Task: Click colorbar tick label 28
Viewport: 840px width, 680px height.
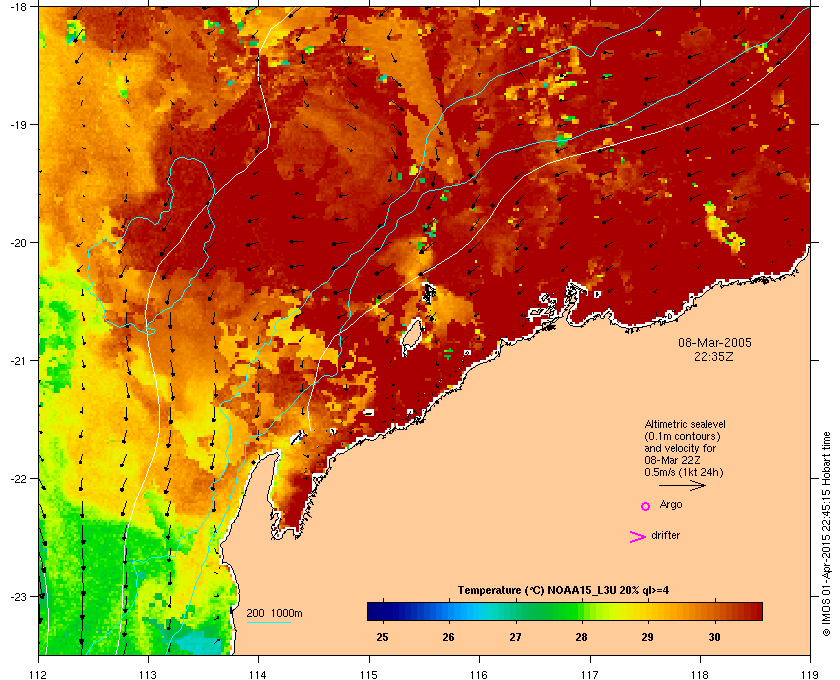Action: point(581,637)
